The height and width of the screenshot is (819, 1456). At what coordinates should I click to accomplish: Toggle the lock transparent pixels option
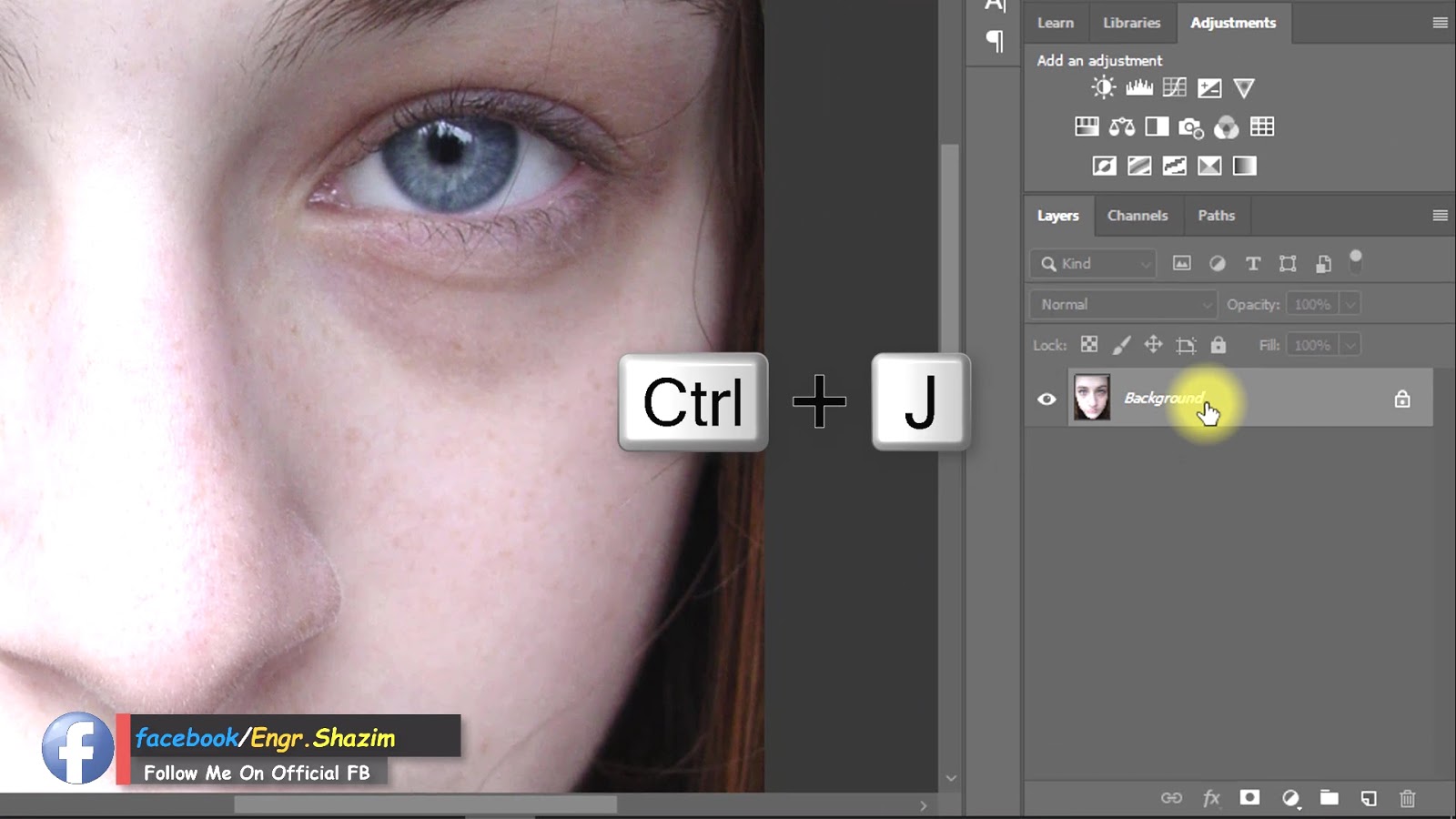pos(1088,345)
